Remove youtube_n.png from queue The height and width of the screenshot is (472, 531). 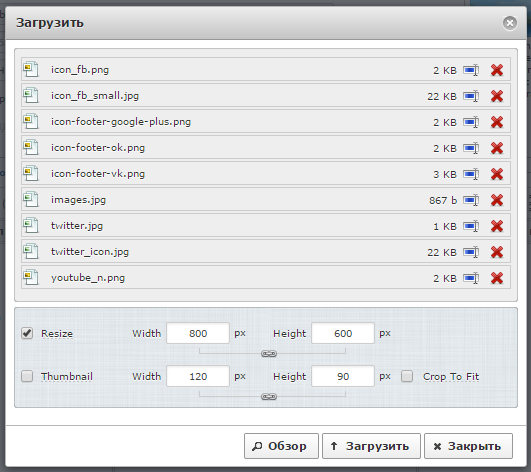(x=497, y=278)
